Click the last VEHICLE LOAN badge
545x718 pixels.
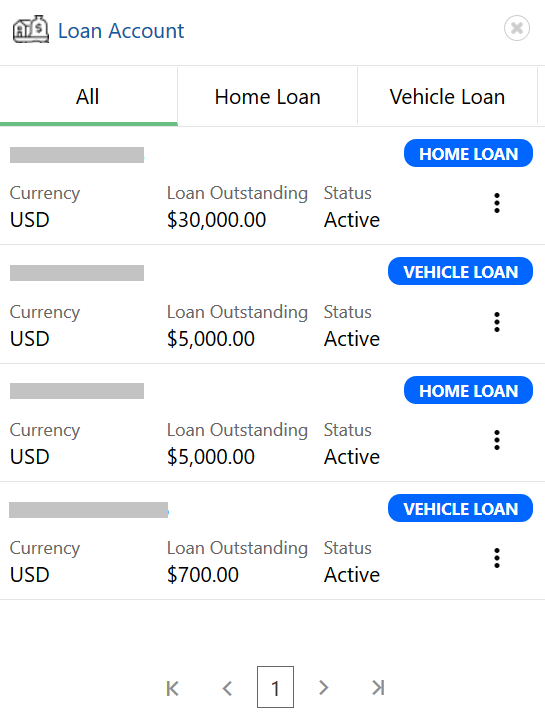pos(460,508)
